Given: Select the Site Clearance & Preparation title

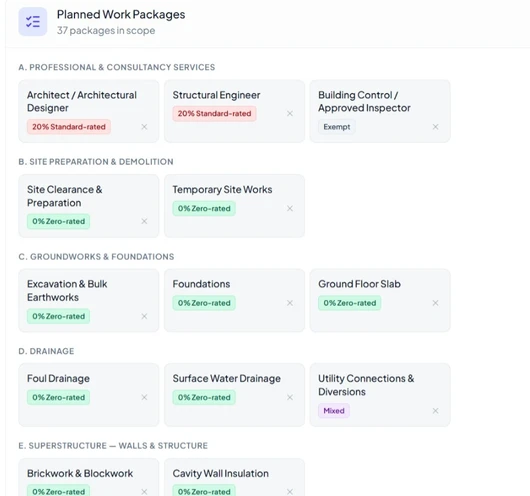Looking at the screenshot, I should click(65, 196).
